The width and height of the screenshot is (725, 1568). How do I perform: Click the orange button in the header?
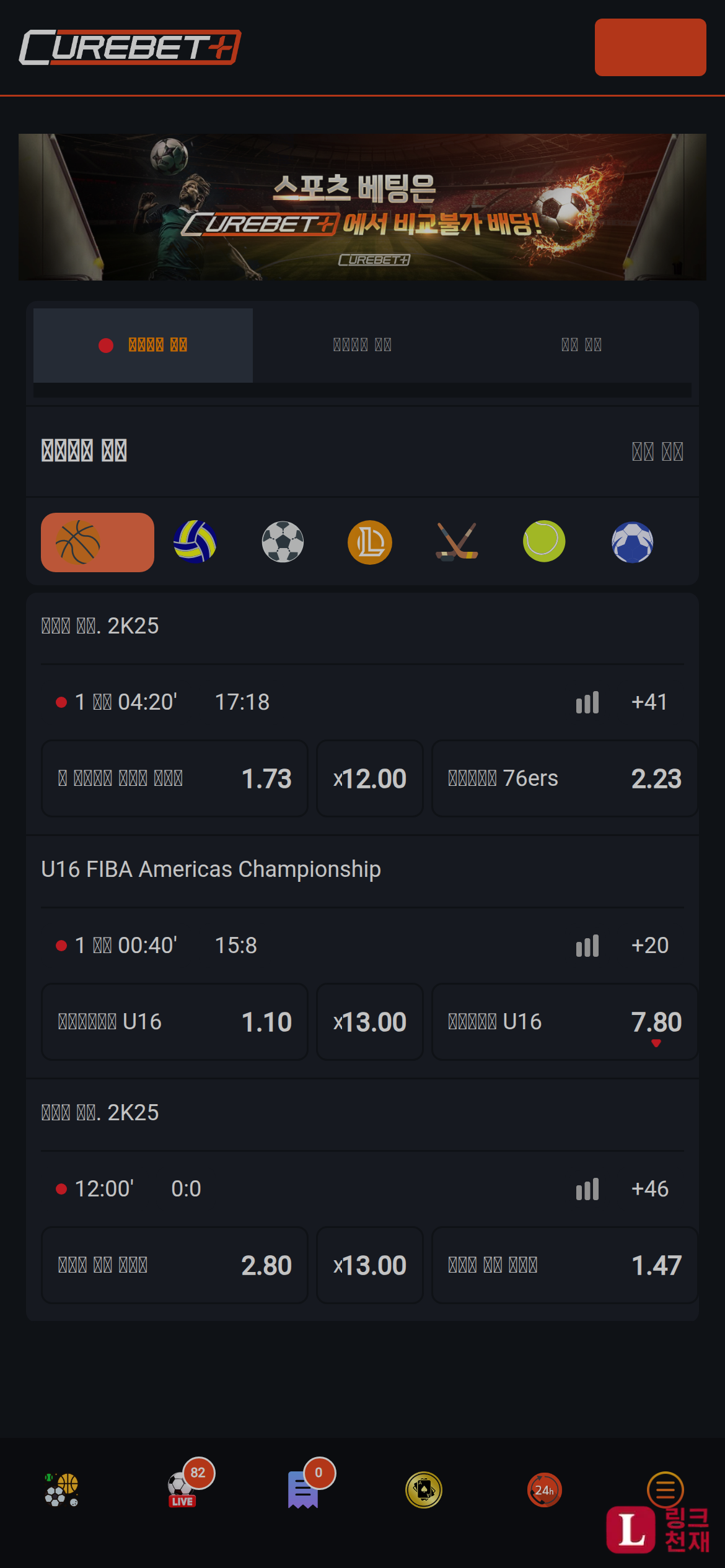651,47
